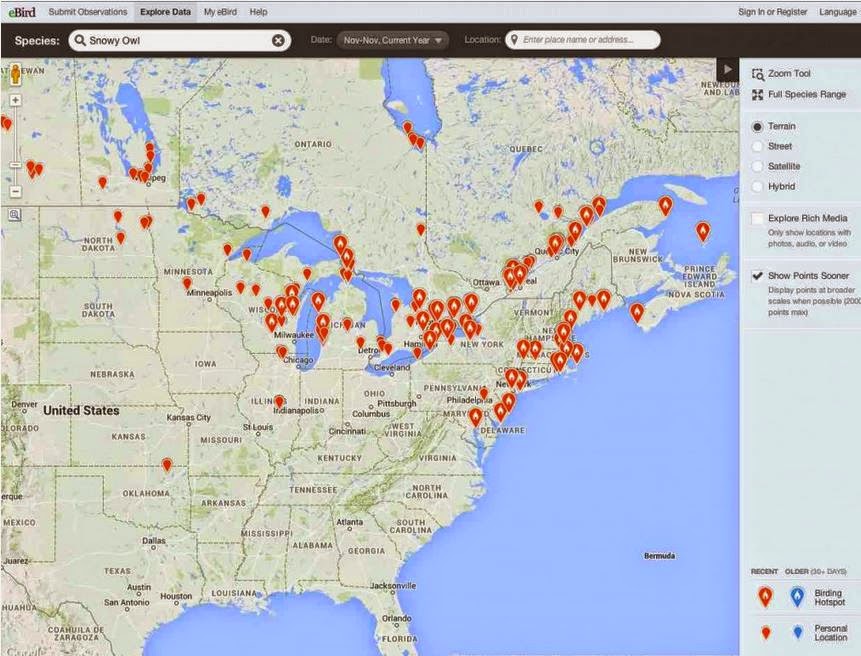The image size is (861, 656).
Task: Zoom in with the map plus button
Action: 15,100
